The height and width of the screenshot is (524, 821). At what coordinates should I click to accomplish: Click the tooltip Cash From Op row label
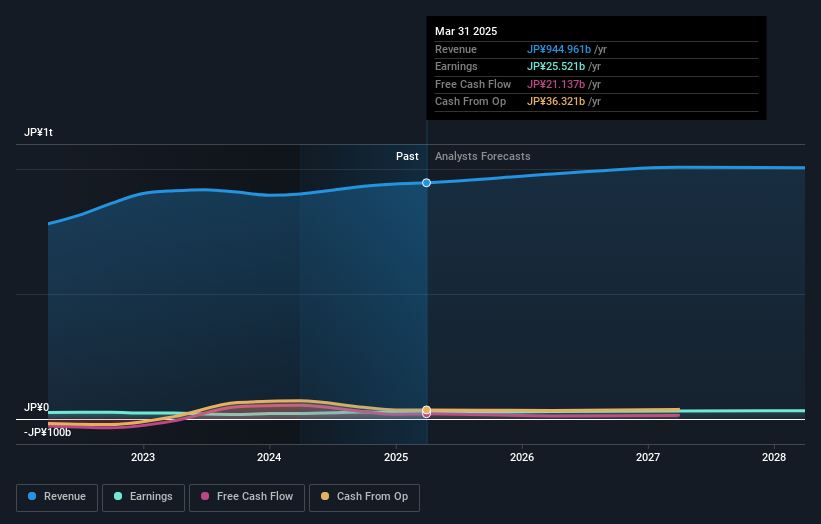coord(470,102)
